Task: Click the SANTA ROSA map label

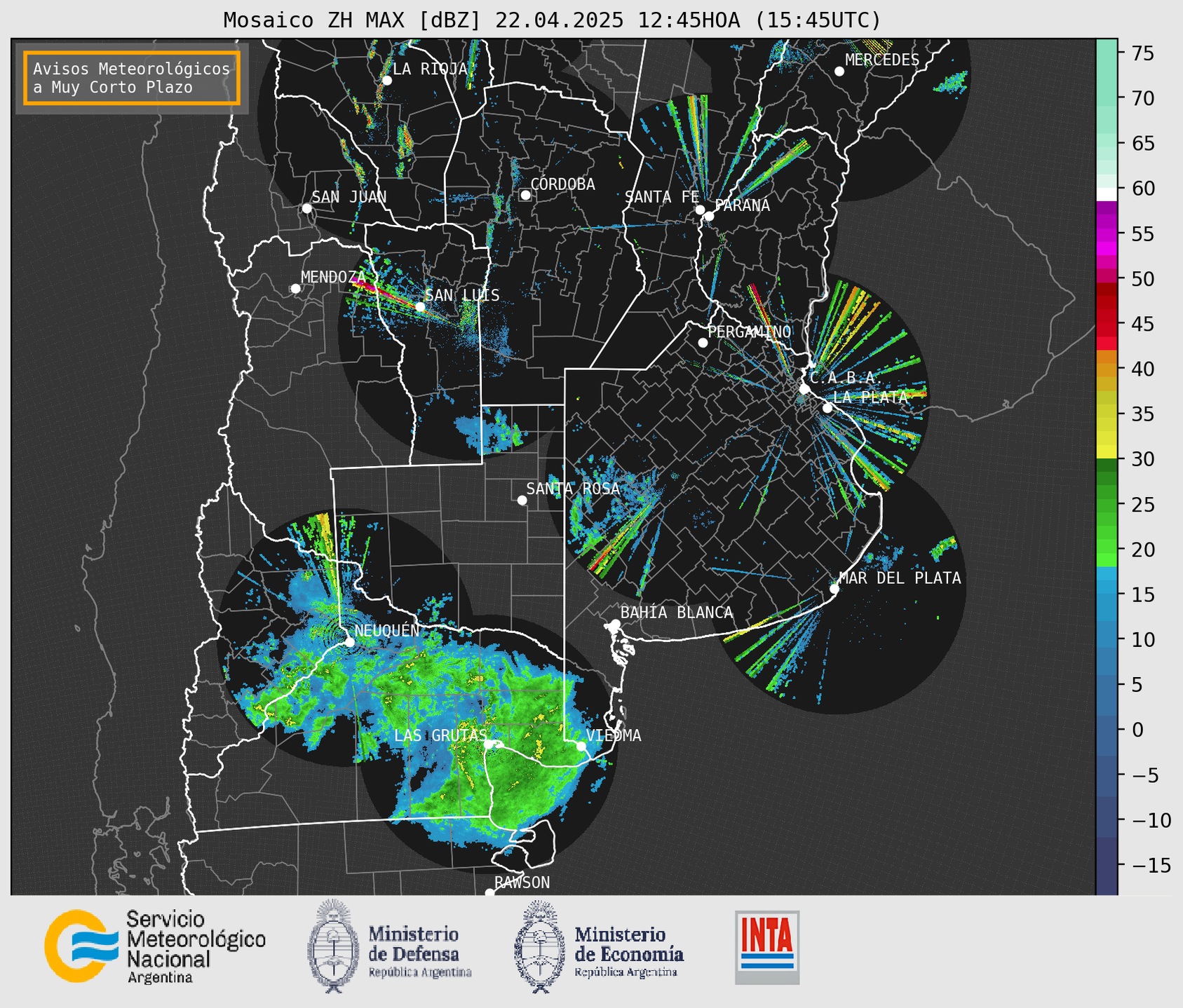Action: [573, 489]
